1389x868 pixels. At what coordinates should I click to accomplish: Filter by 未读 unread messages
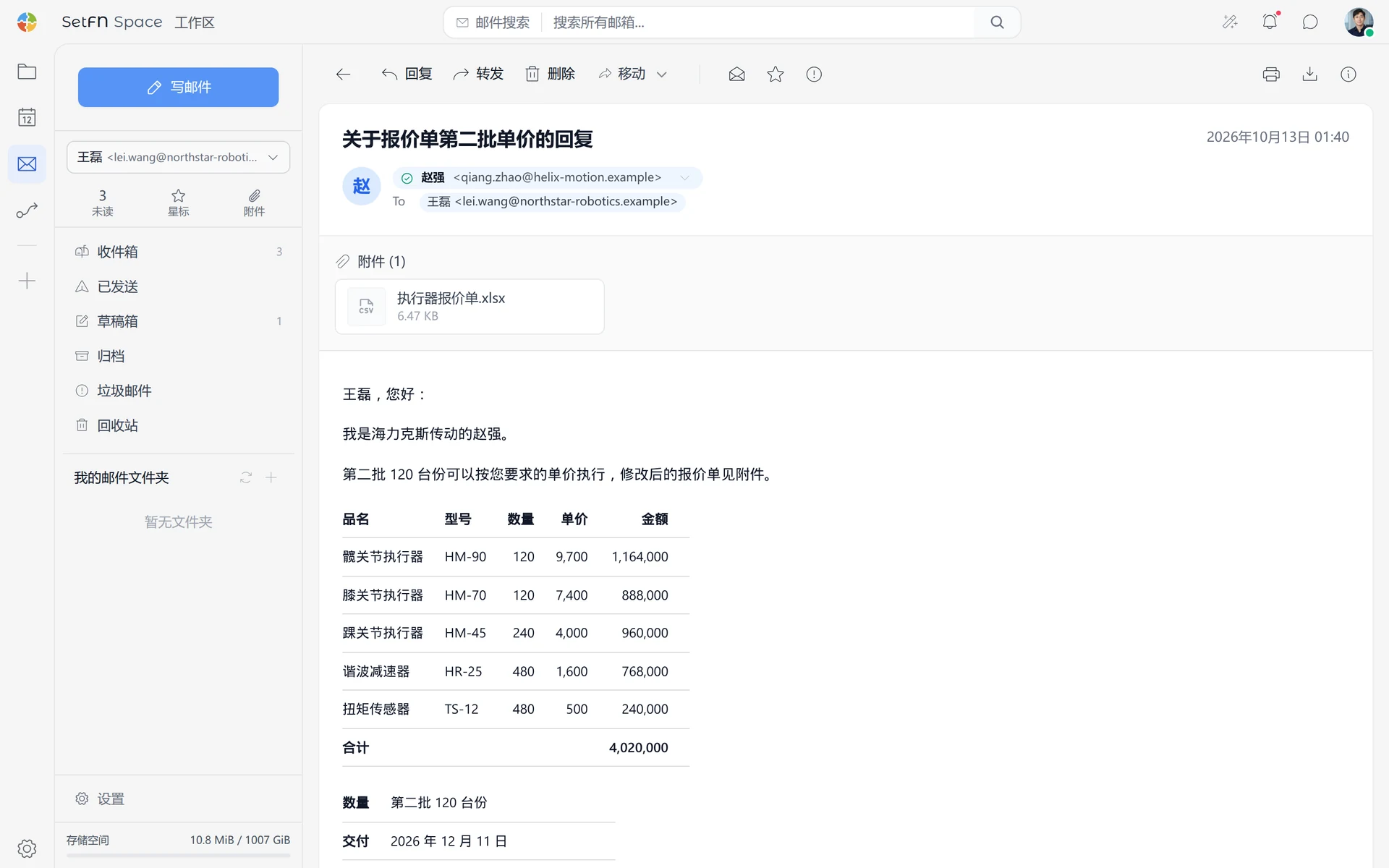tap(102, 203)
